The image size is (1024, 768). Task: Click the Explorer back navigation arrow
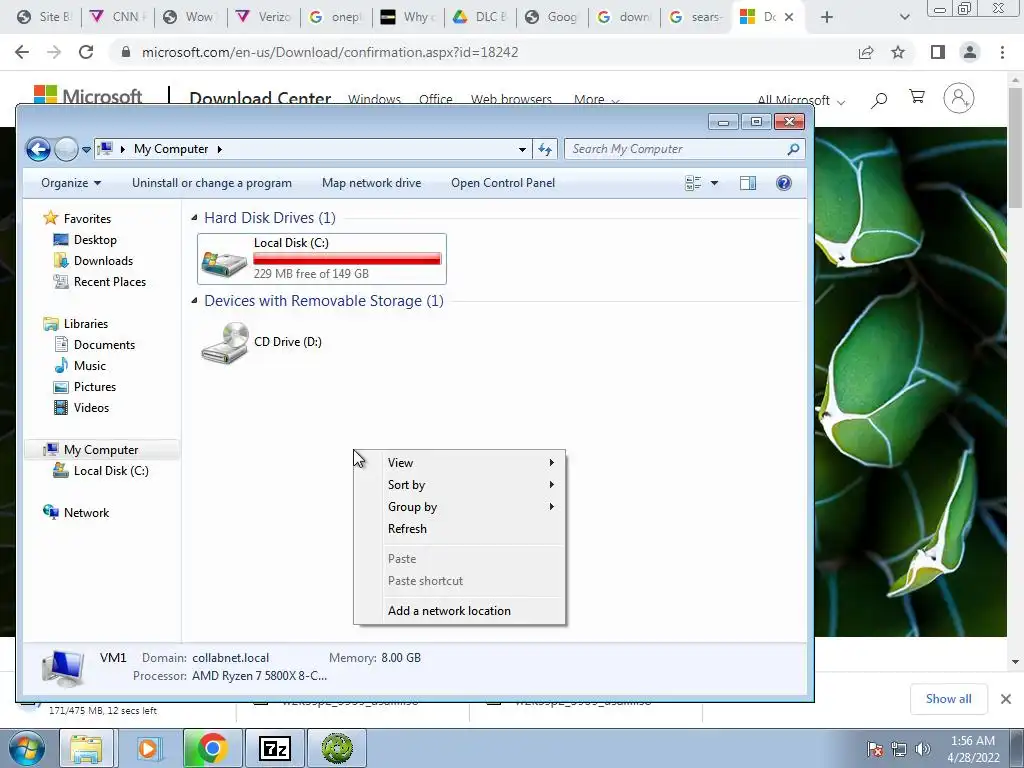click(39, 149)
